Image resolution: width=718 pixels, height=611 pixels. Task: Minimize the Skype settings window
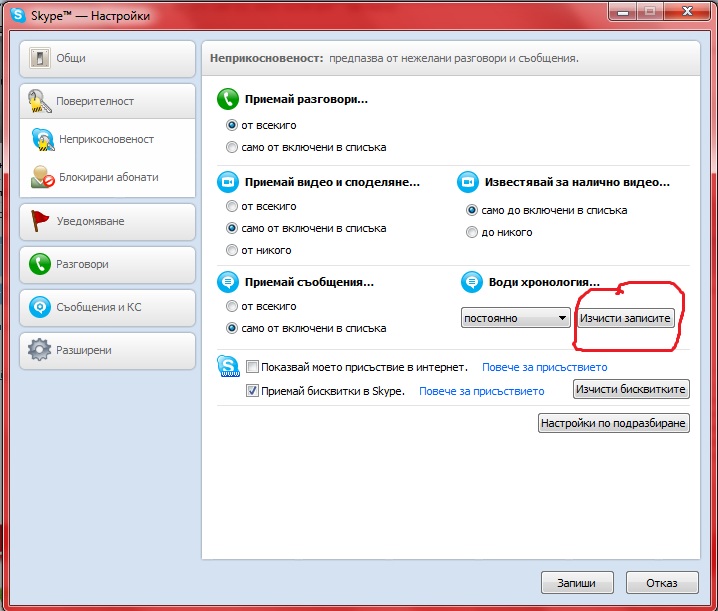tap(623, 11)
